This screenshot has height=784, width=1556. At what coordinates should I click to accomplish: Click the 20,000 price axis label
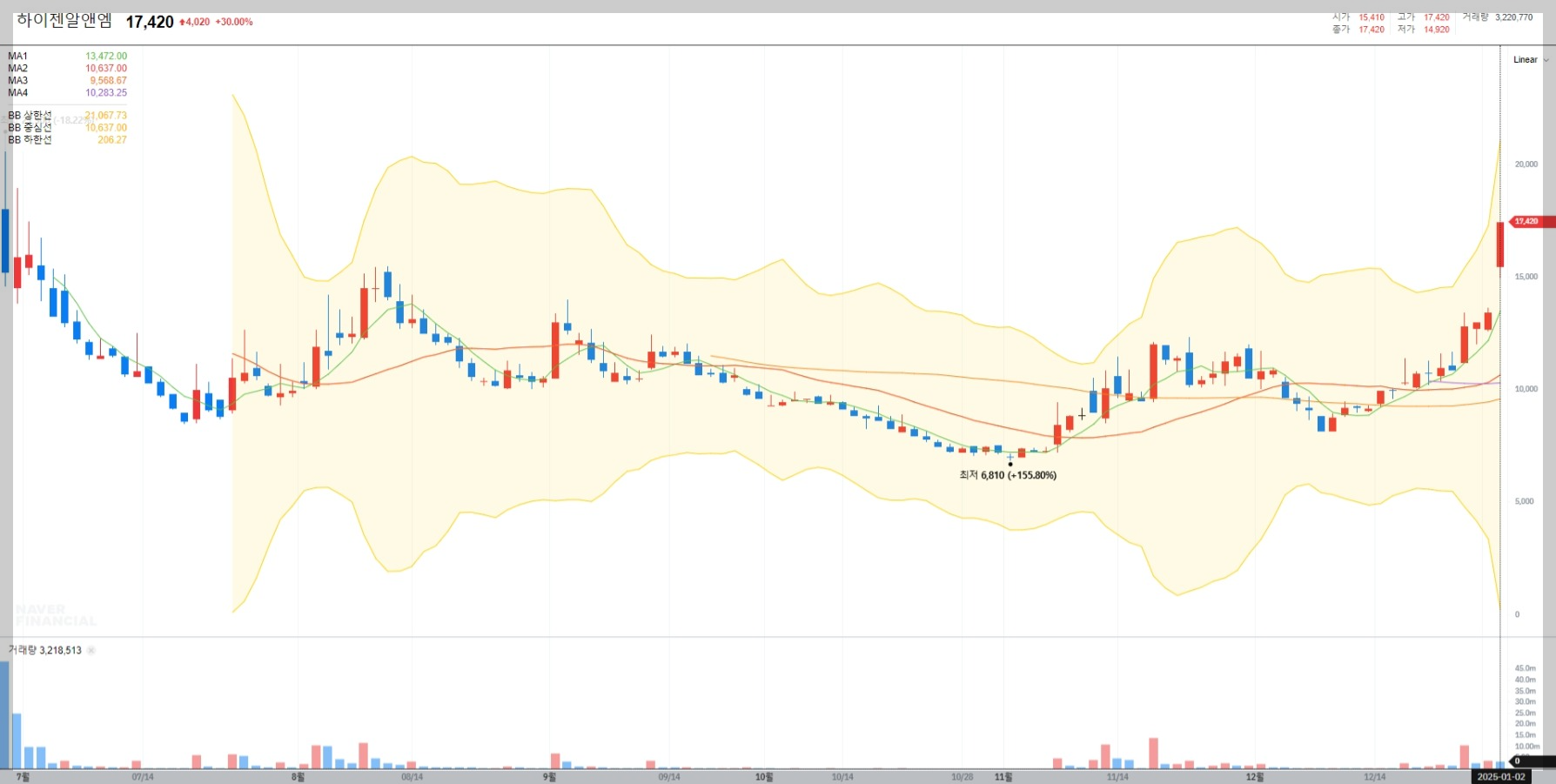tap(1526, 164)
